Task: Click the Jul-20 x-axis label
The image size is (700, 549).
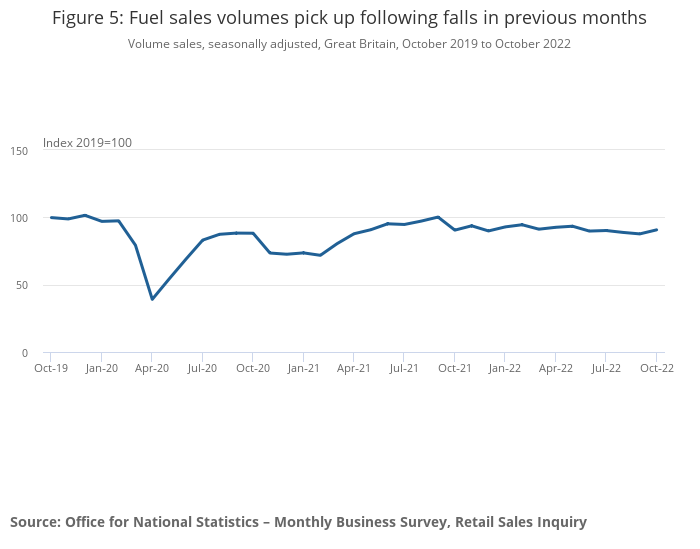Action: coord(202,368)
